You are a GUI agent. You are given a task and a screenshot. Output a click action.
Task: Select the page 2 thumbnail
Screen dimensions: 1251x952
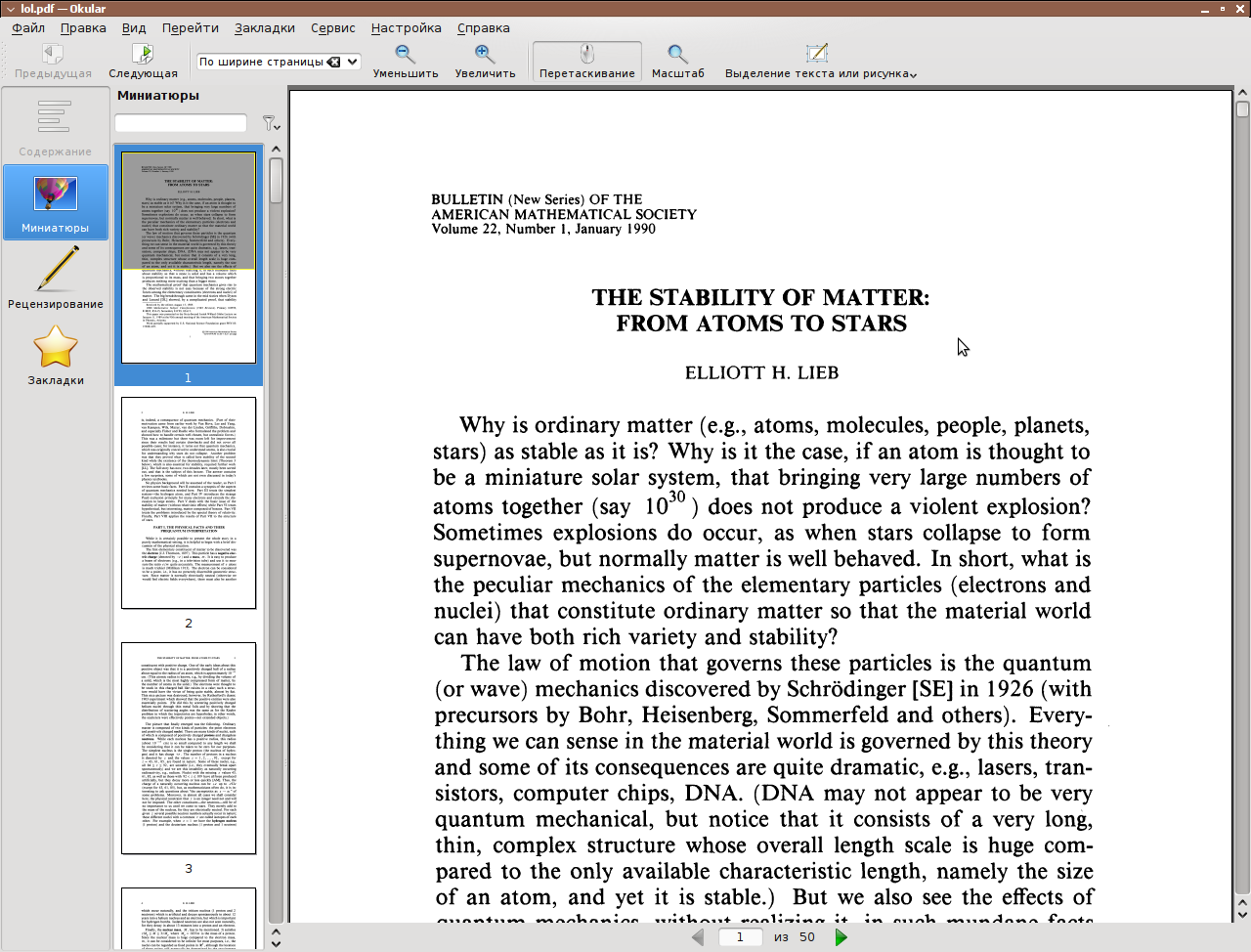coord(189,502)
